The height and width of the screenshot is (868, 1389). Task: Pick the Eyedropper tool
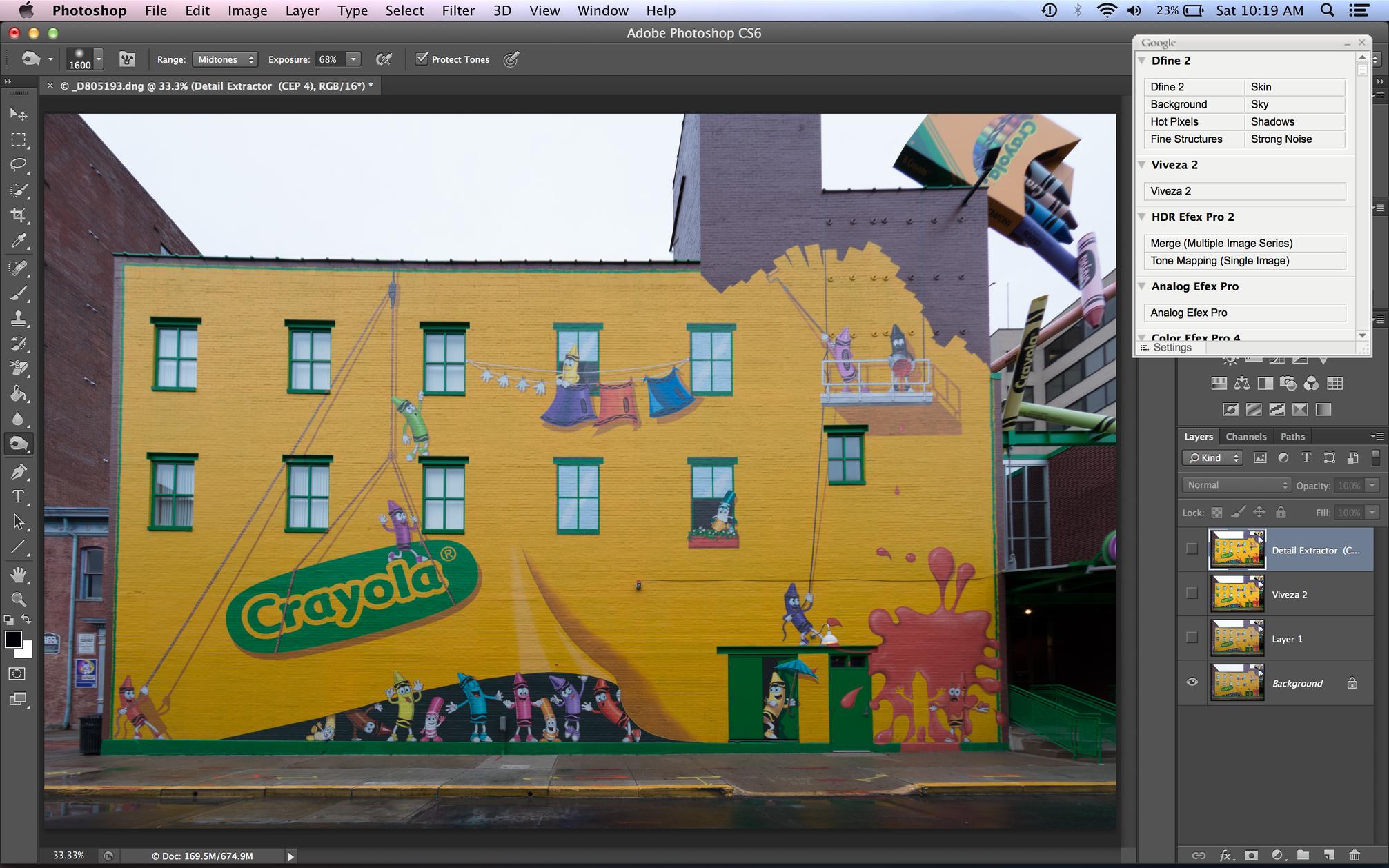(19, 241)
